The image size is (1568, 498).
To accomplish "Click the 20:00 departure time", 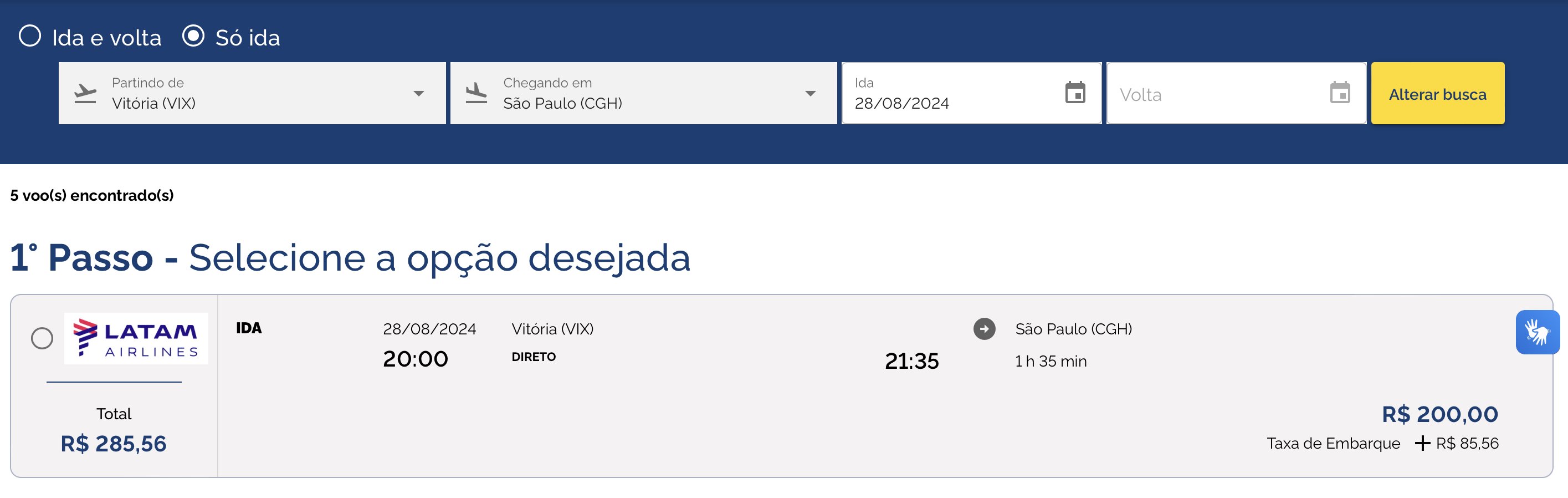I will point(415,359).
